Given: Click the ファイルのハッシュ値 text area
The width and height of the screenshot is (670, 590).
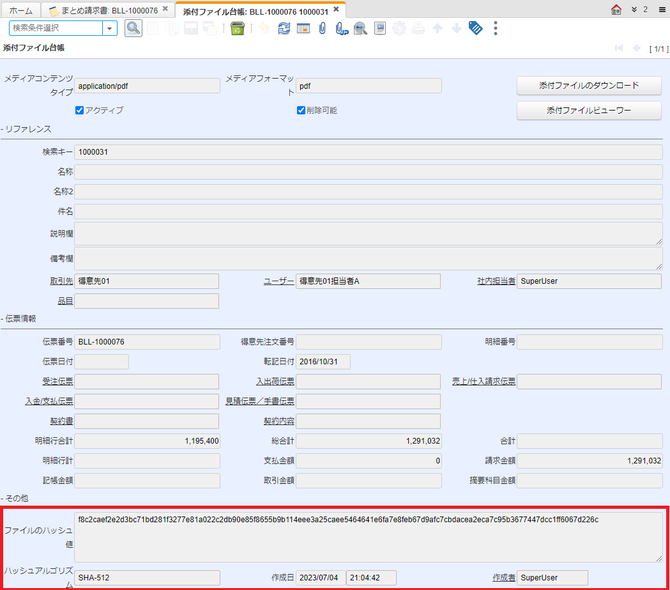Looking at the screenshot, I should point(368,537).
